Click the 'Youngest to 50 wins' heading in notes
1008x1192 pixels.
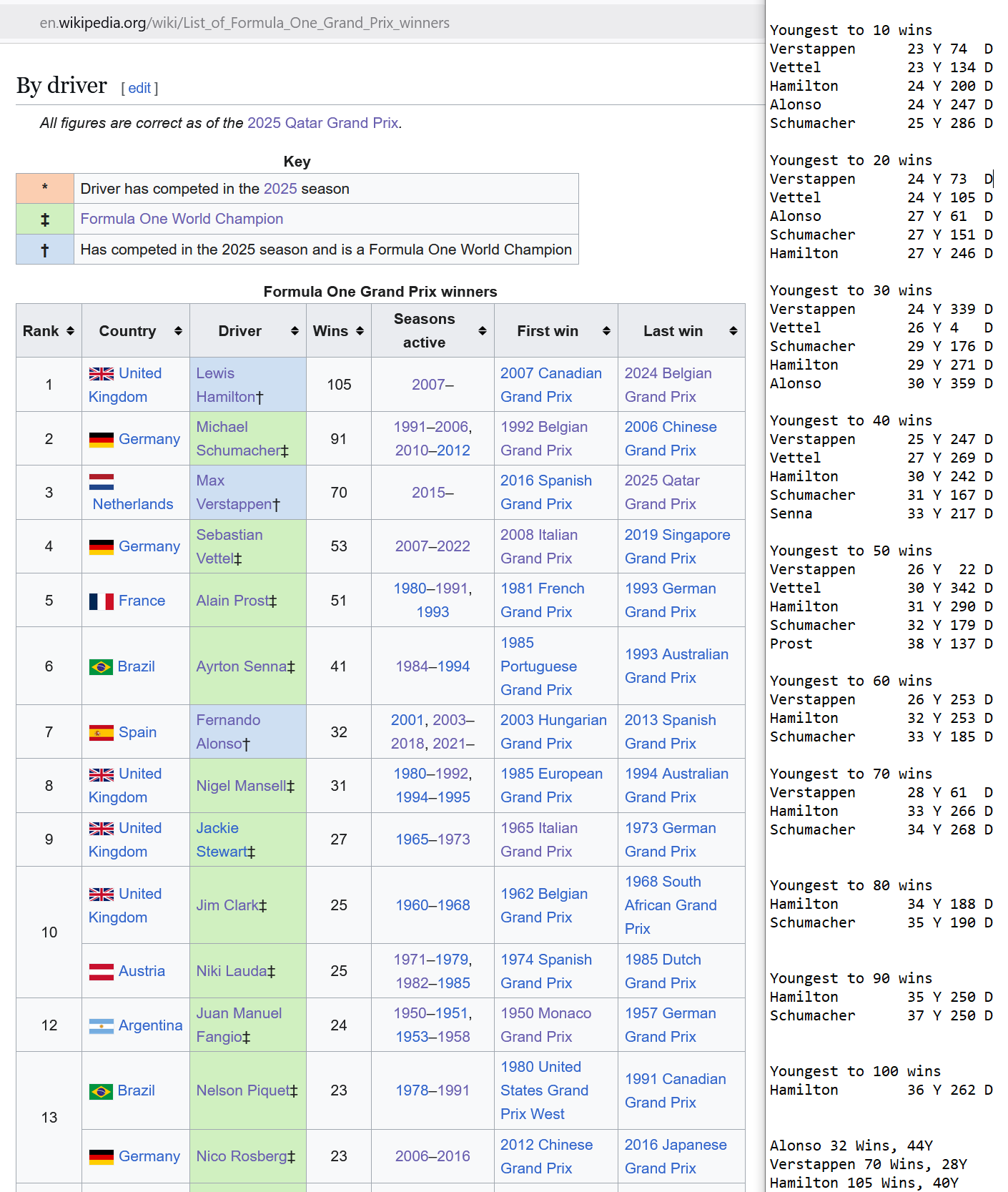(851, 551)
